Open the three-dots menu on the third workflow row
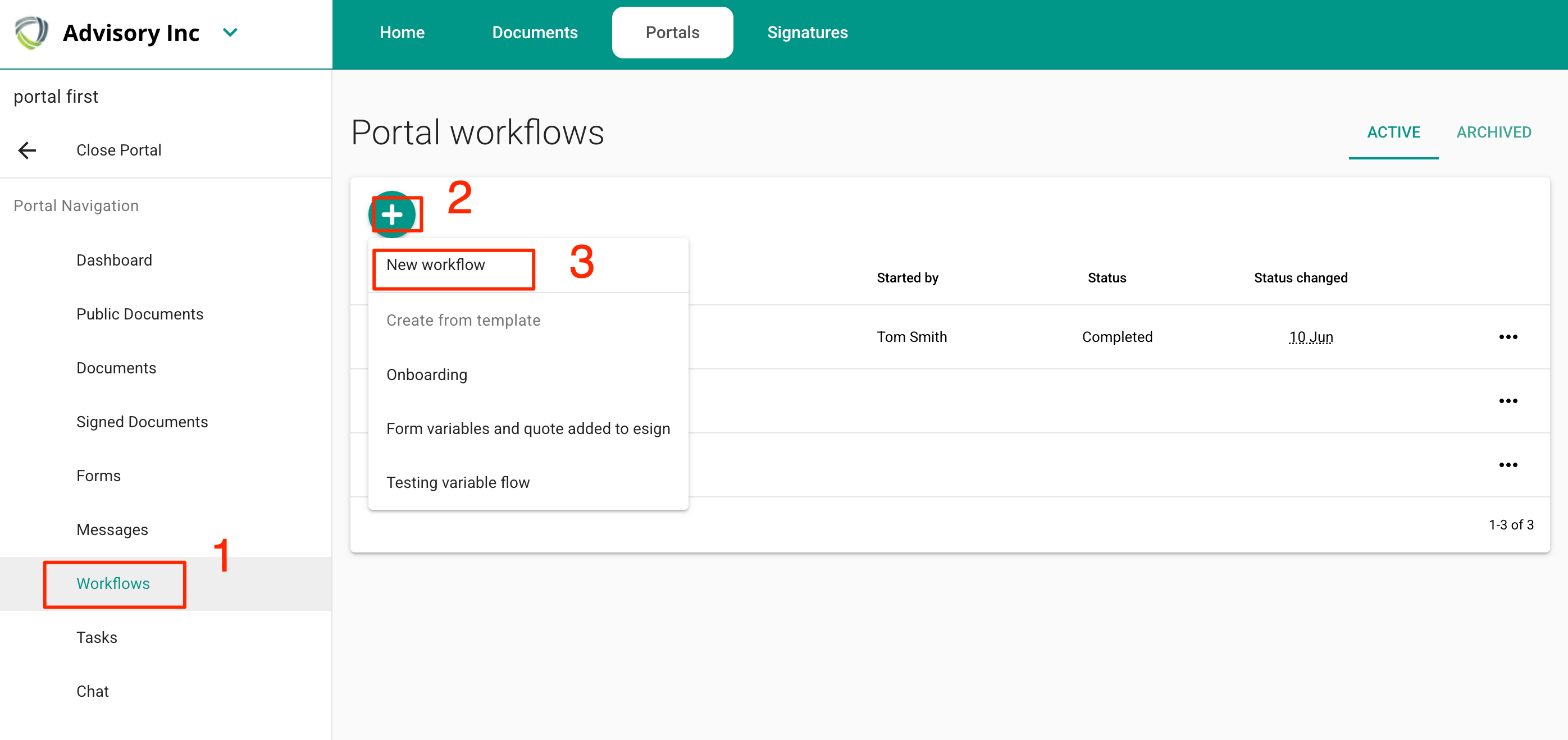The width and height of the screenshot is (1568, 740). [x=1508, y=465]
